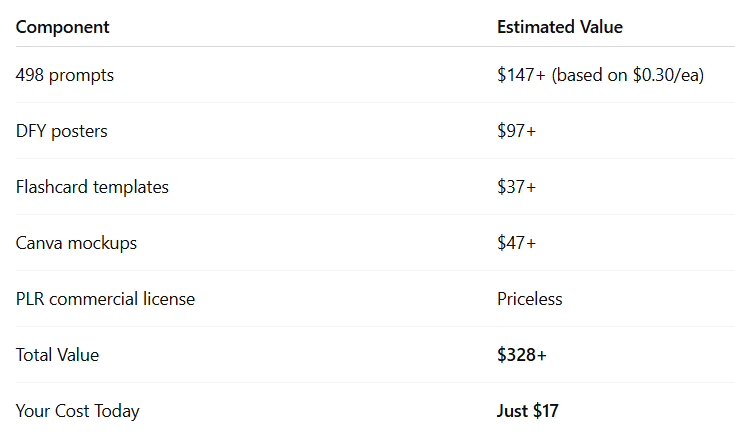Click the $47+ value cell
This screenshot has height=438, width=735.
(x=517, y=243)
